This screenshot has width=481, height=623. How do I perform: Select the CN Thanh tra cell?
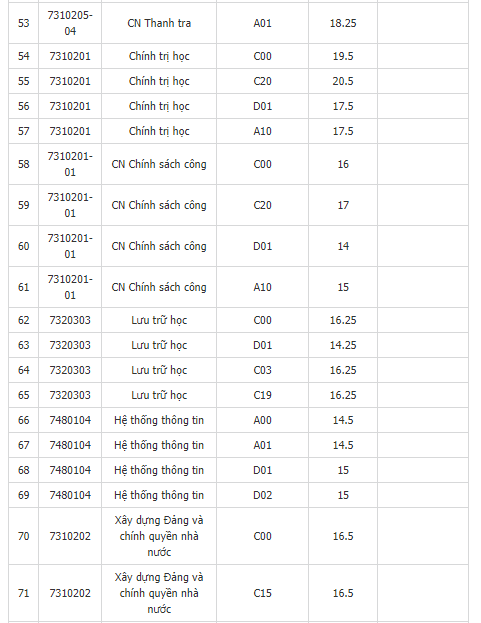pyautogui.click(x=159, y=23)
